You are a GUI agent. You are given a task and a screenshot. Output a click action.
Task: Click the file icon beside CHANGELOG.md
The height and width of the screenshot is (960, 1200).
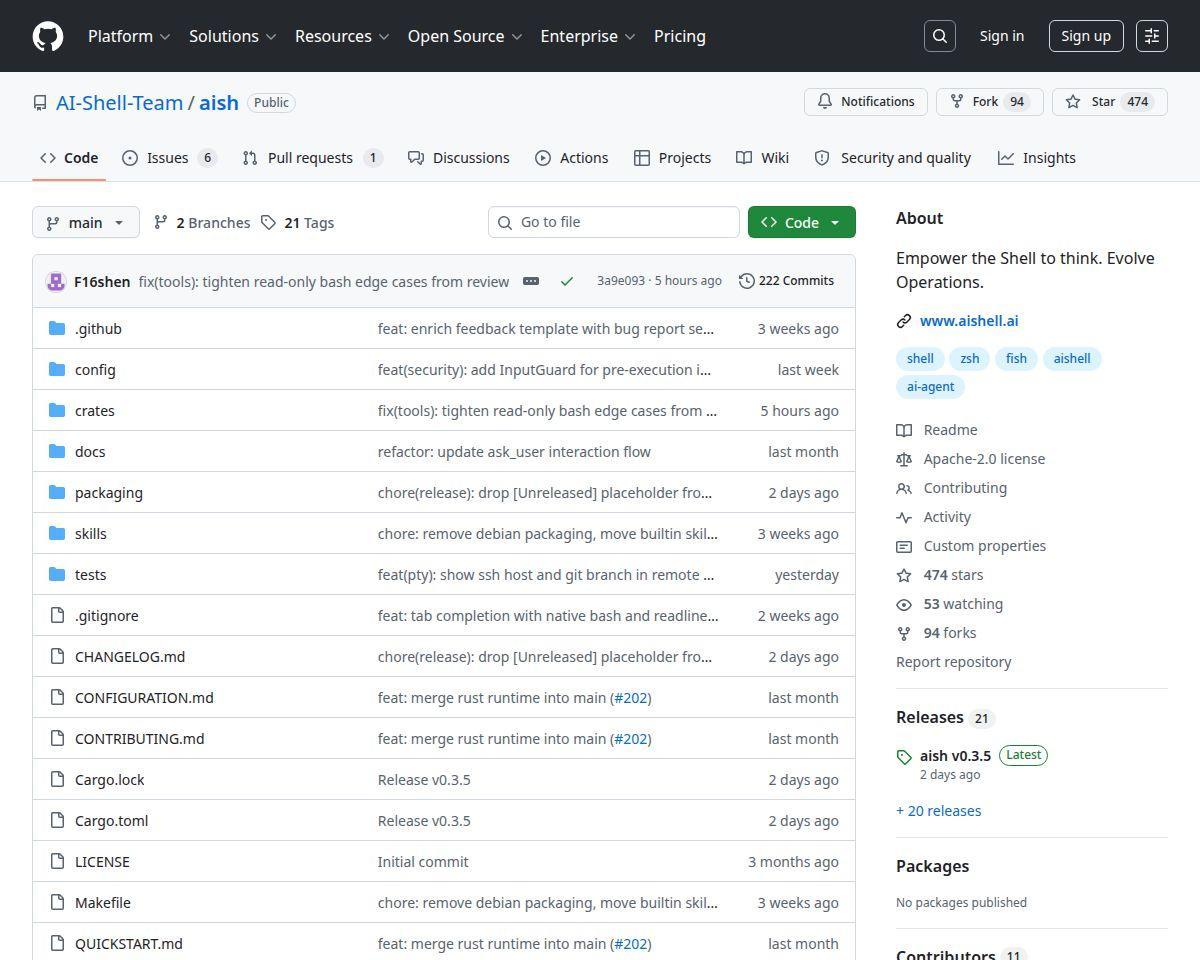(x=57, y=656)
